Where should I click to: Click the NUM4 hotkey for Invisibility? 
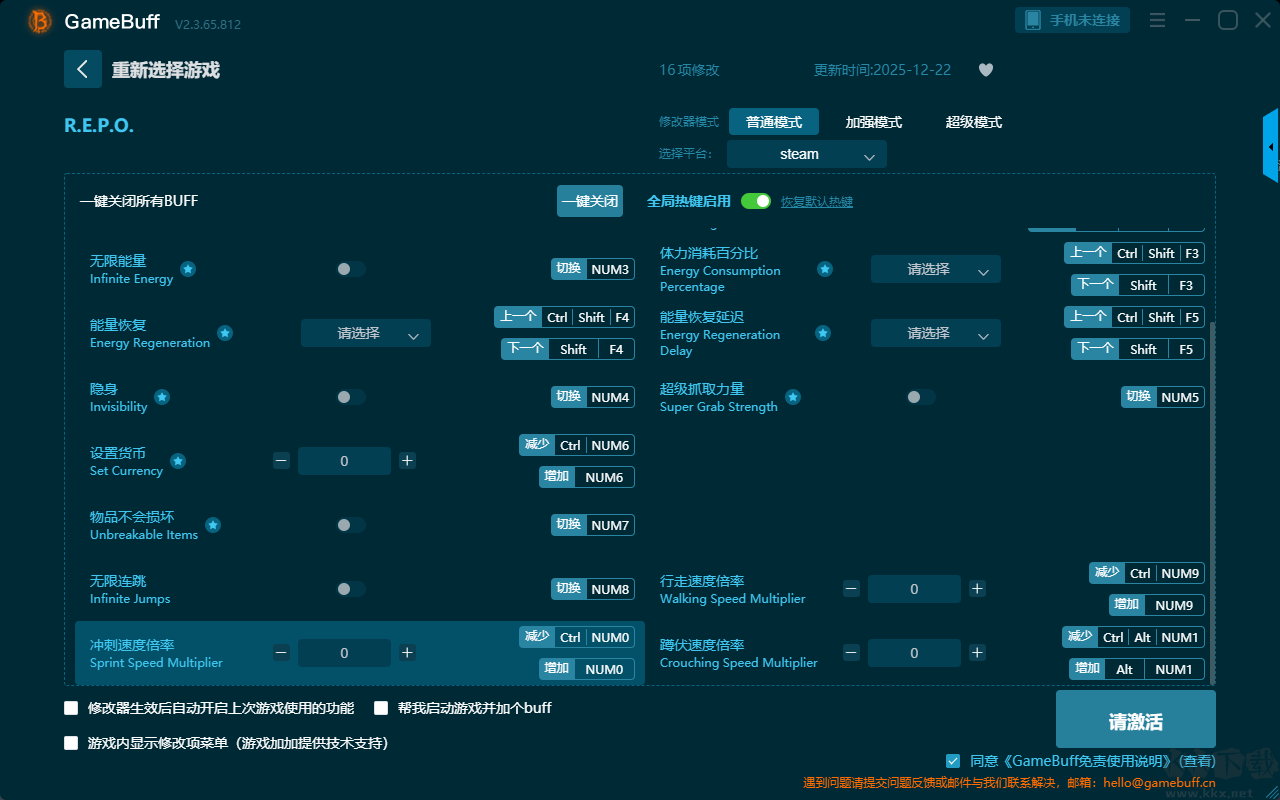pyautogui.click(x=593, y=397)
